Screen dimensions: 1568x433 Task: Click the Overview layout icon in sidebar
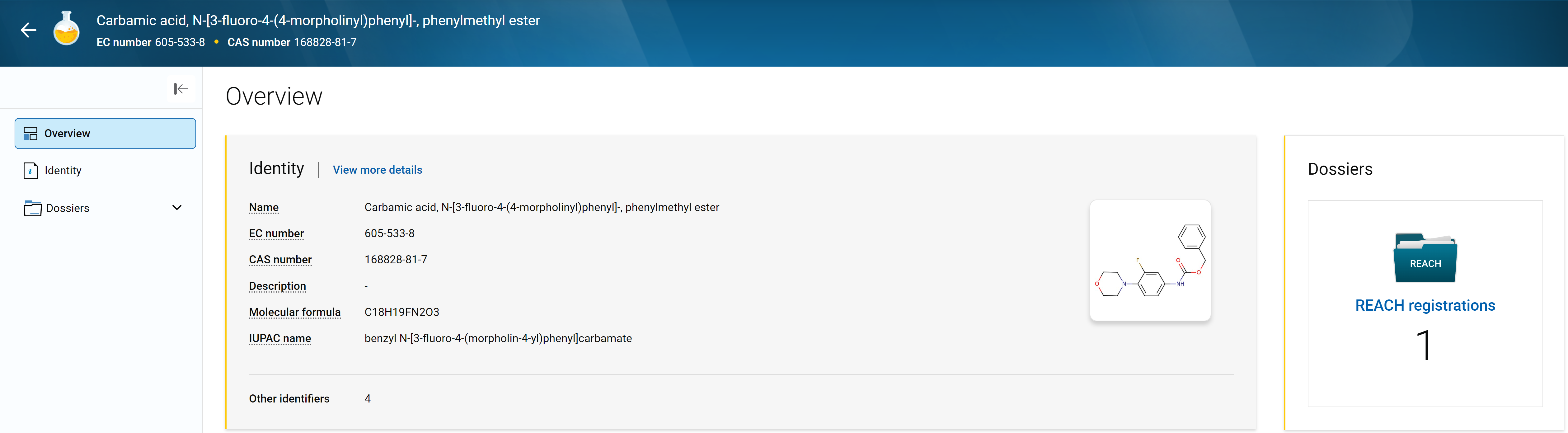point(31,133)
